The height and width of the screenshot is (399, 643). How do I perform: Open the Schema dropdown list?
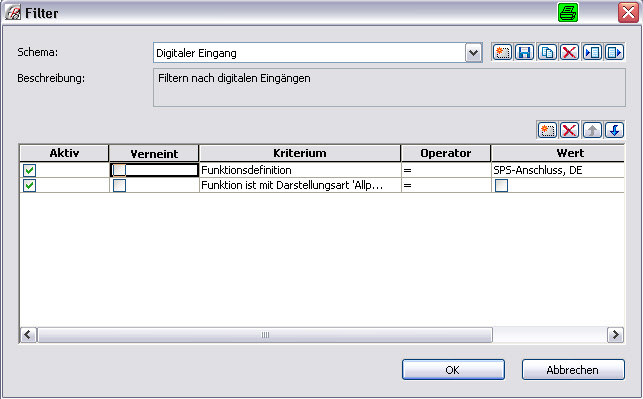click(474, 53)
